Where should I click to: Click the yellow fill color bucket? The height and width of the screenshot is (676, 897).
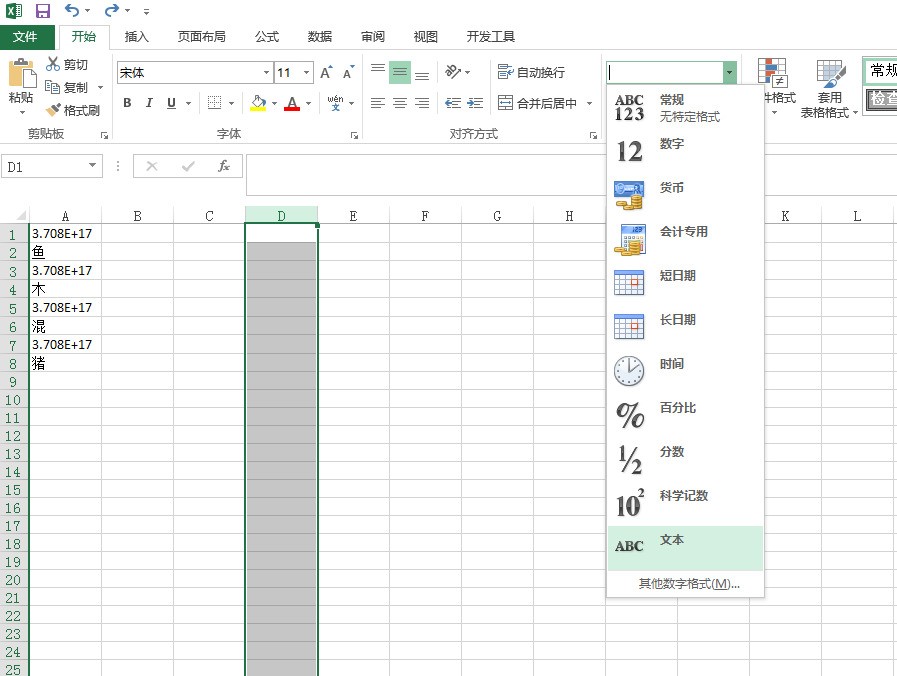click(x=258, y=103)
